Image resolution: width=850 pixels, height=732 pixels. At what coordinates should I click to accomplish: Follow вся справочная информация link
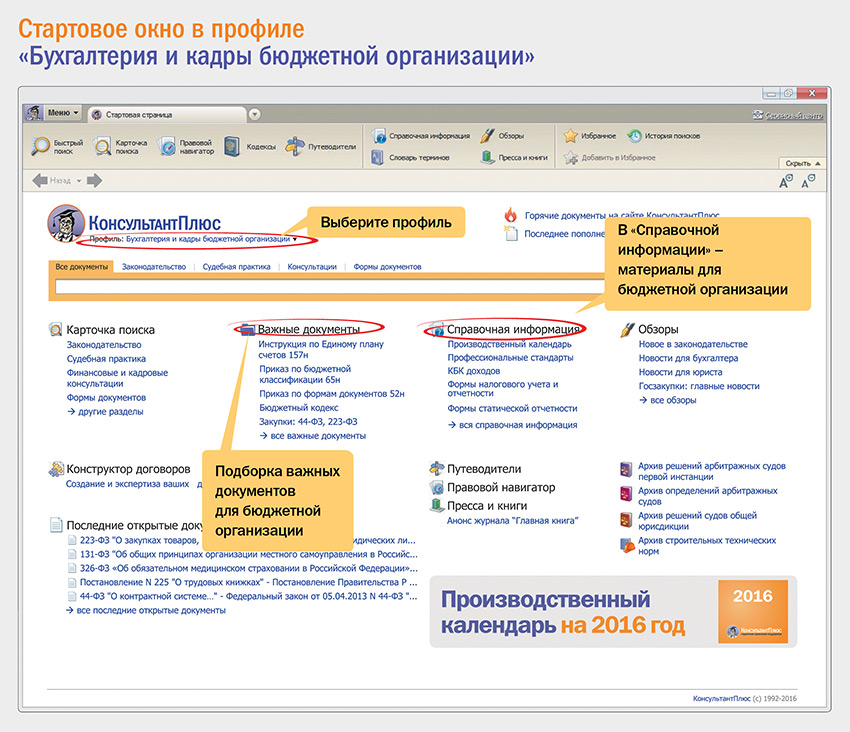513,425
